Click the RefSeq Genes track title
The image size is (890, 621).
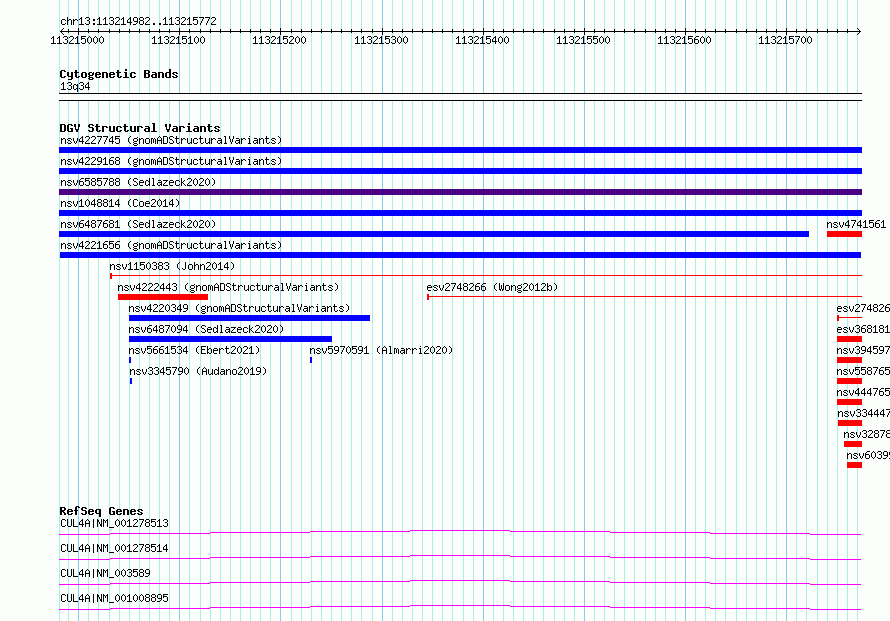(x=101, y=511)
